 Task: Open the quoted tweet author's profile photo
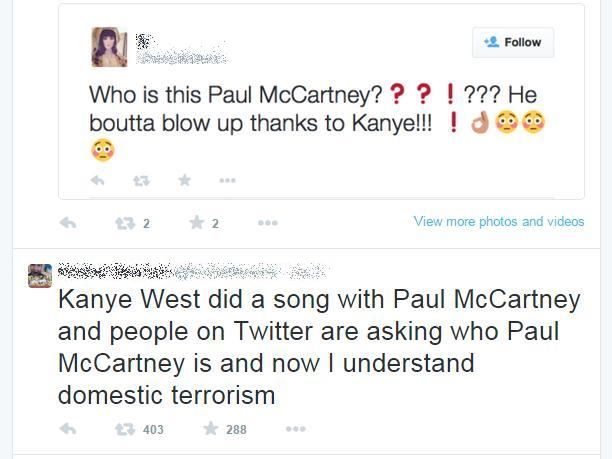[x=109, y=47]
